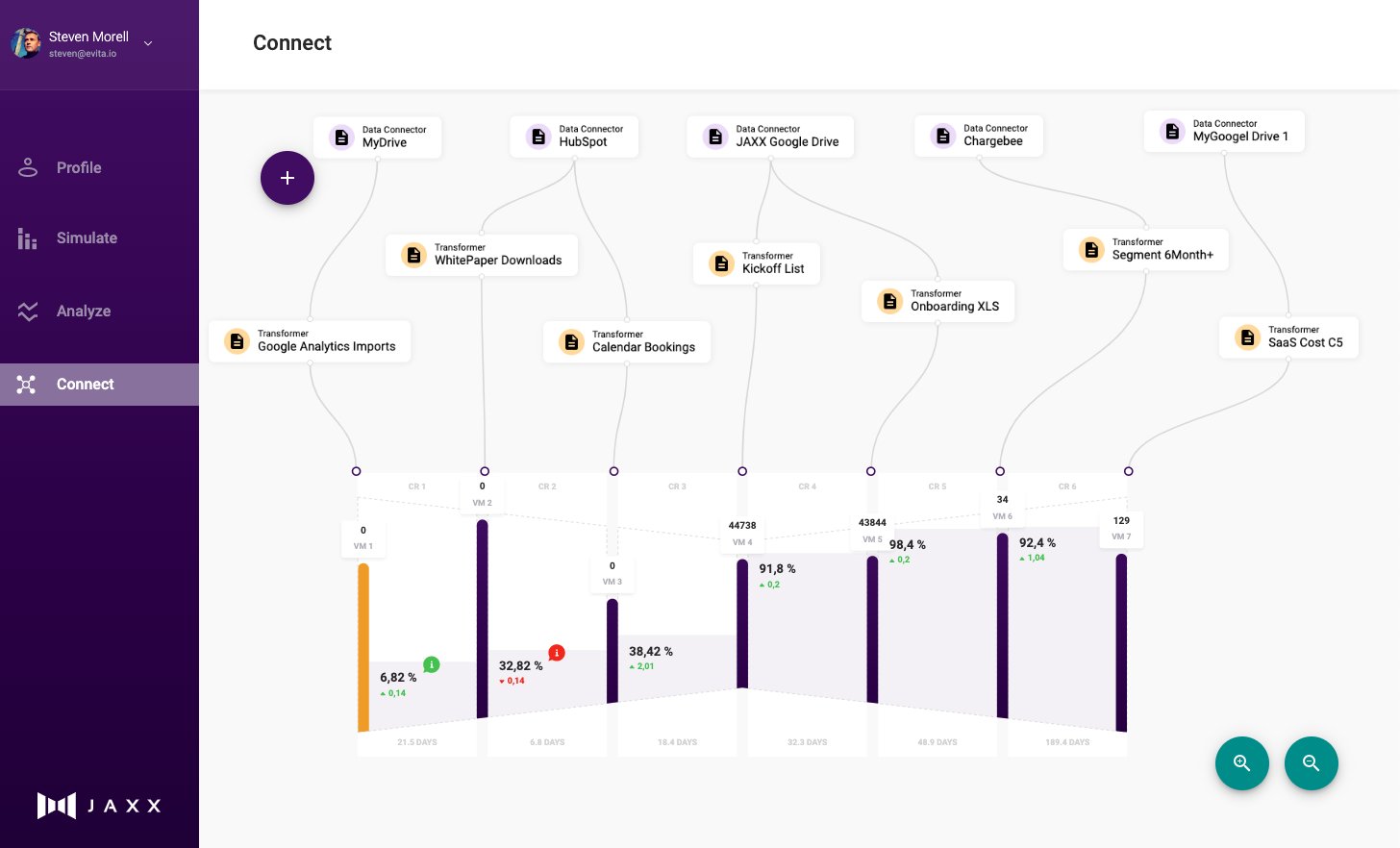The width and height of the screenshot is (1400, 848).
Task: Open the Analyze section
Action: pos(84,311)
